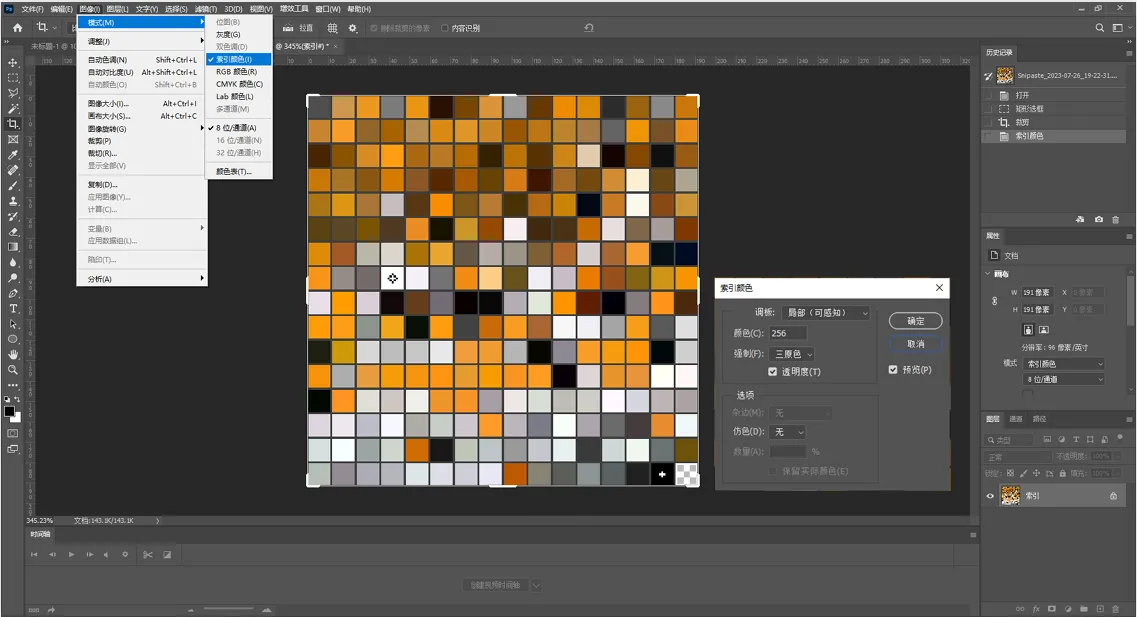Click the 颜色(C) 256 input field
Screen dimensions: 1137x617
coord(787,333)
